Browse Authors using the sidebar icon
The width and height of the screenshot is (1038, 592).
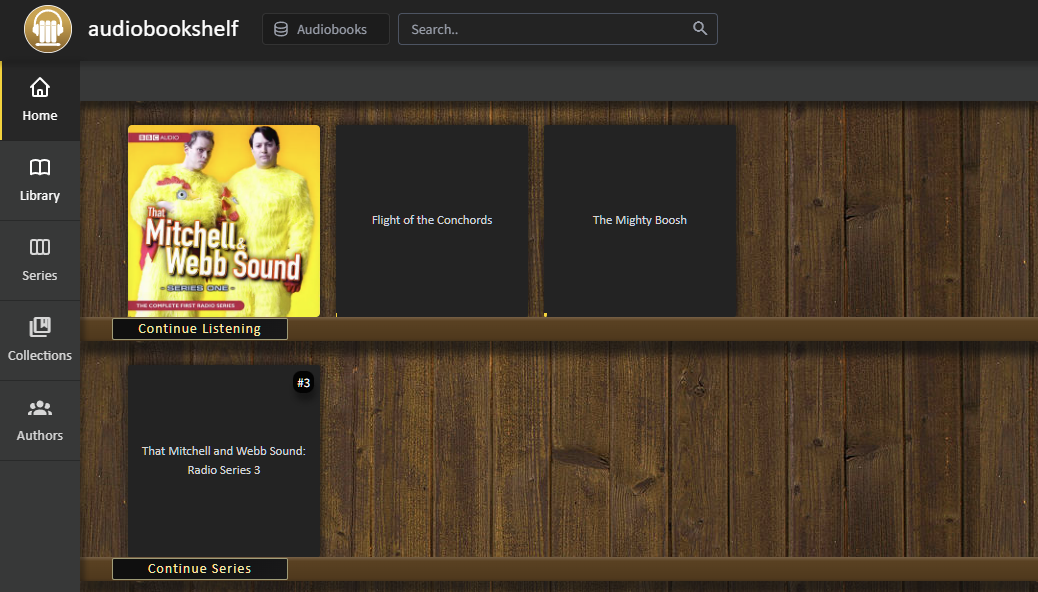point(39,408)
